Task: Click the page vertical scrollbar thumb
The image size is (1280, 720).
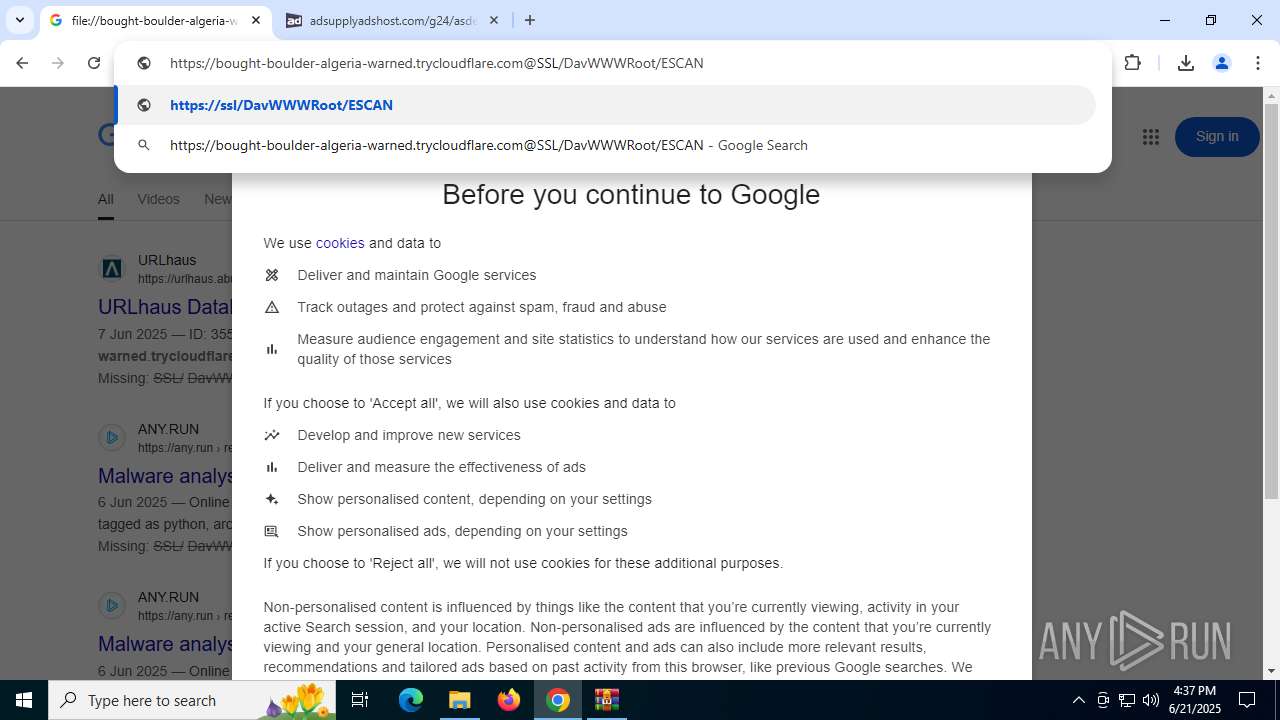Action: [x=1271, y=300]
